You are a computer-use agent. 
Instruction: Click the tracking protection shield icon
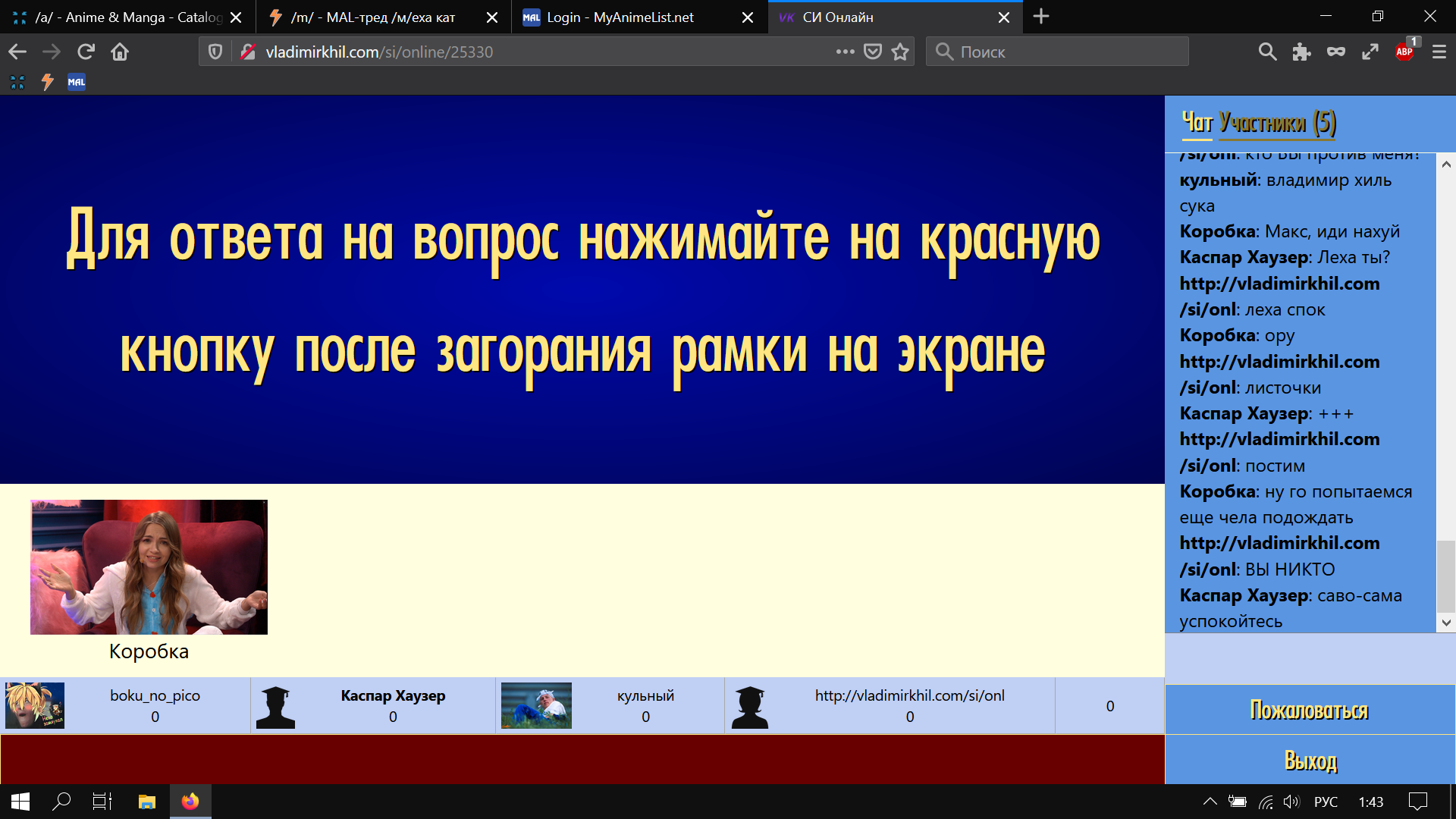(215, 52)
